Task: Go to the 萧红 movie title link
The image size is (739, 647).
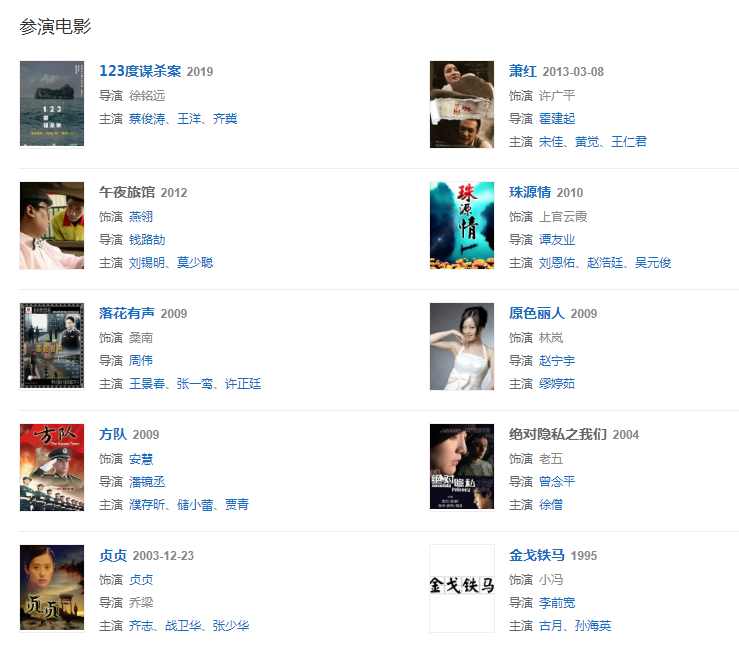Action: click(523, 71)
